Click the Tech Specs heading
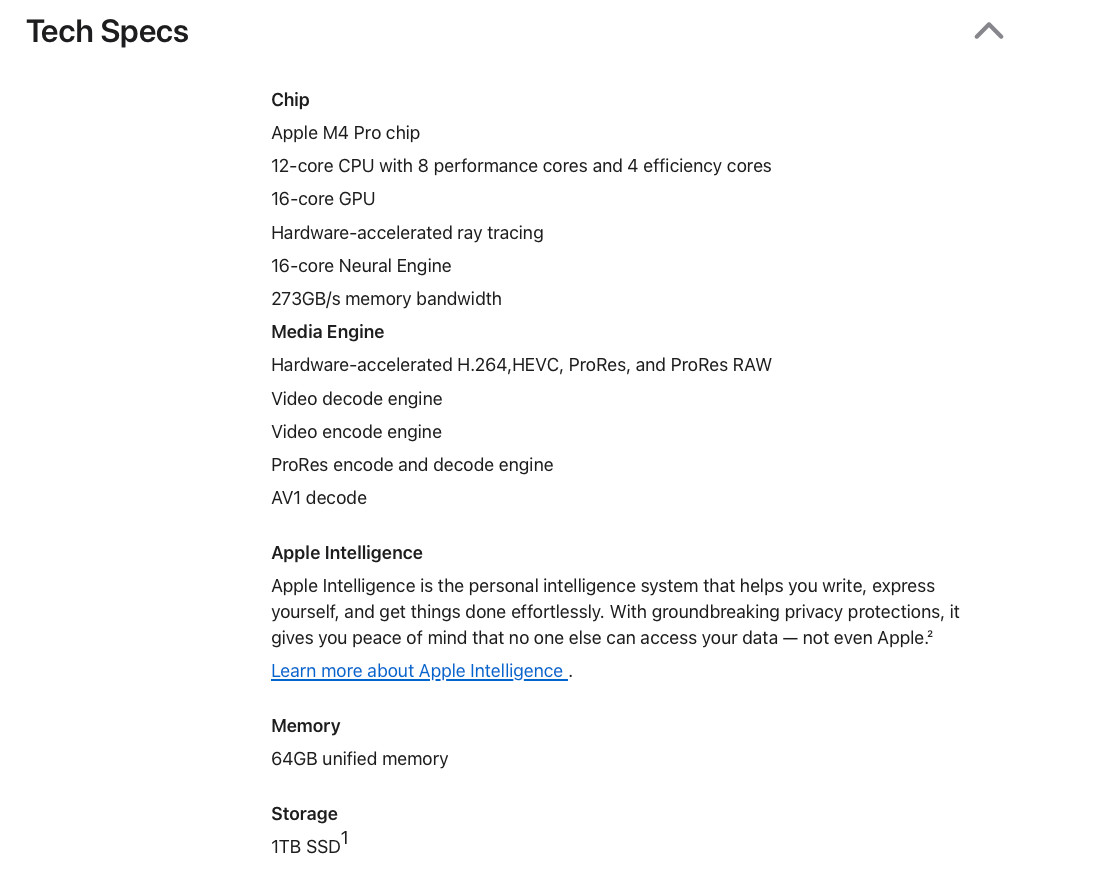This screenshot has height=882, width=1110. 108,32
